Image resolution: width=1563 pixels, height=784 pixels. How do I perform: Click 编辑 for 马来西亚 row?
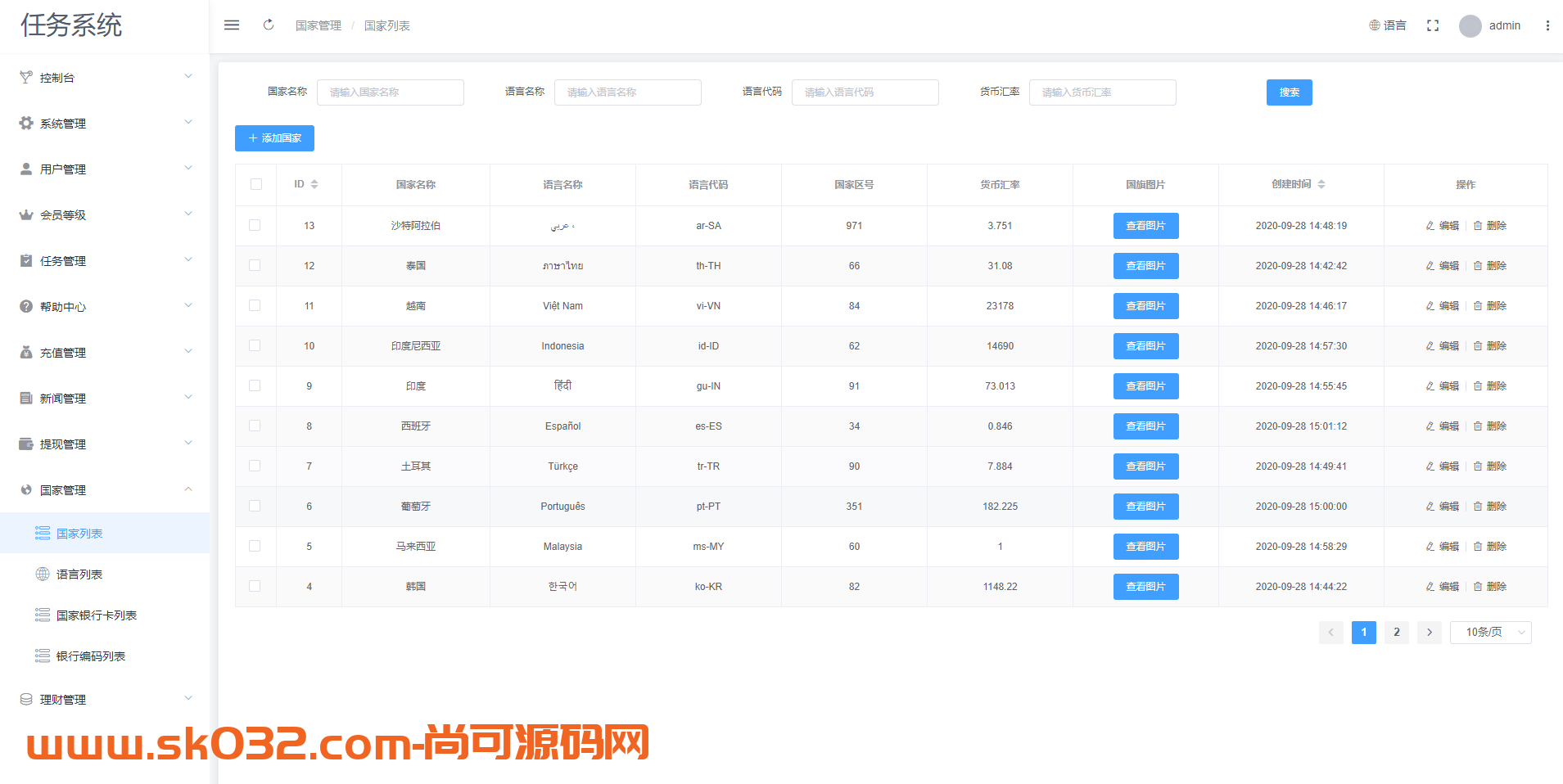(x=1443, y=547)
